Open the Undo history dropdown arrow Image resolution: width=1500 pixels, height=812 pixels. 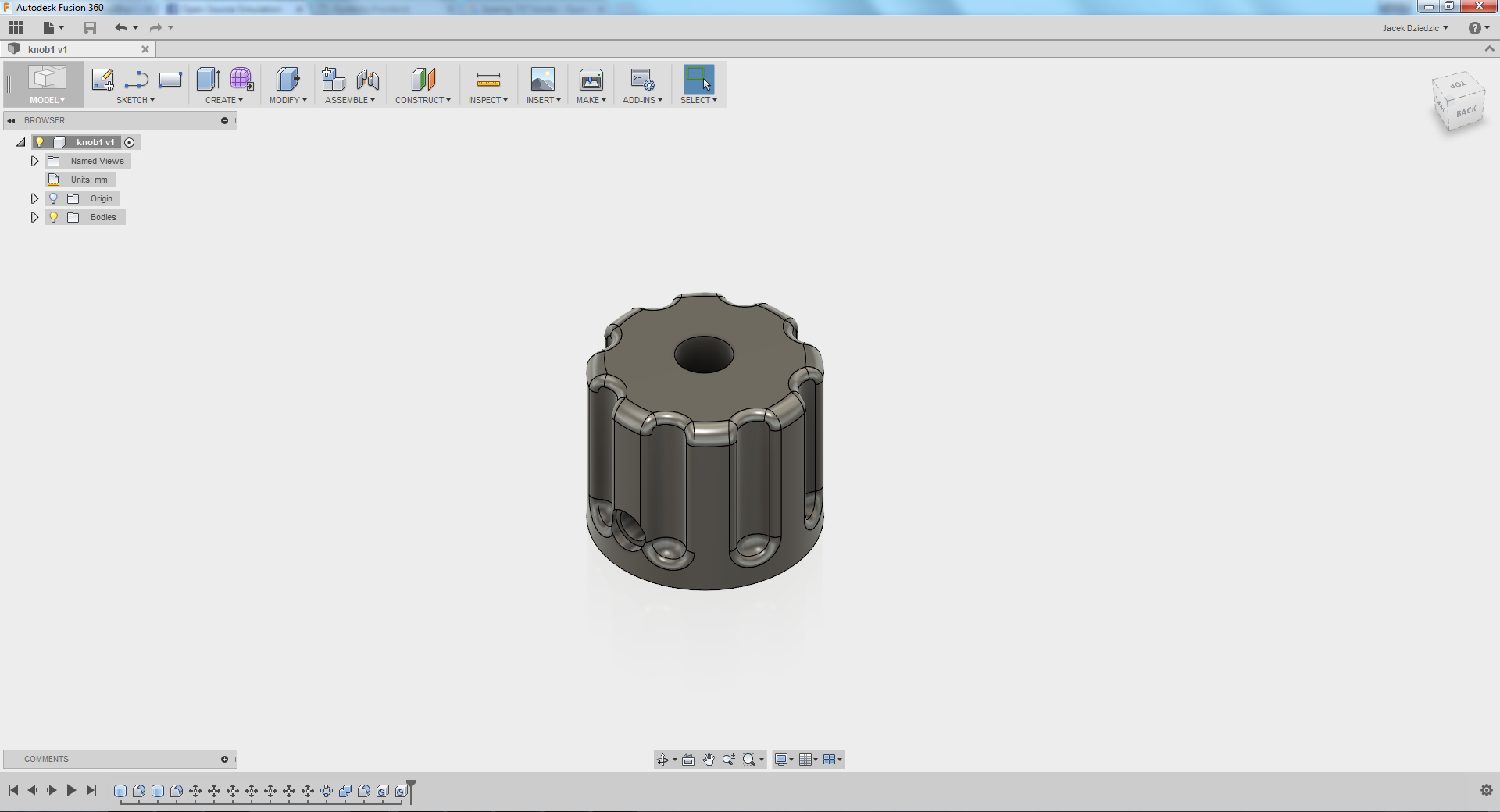coord(136,28)
